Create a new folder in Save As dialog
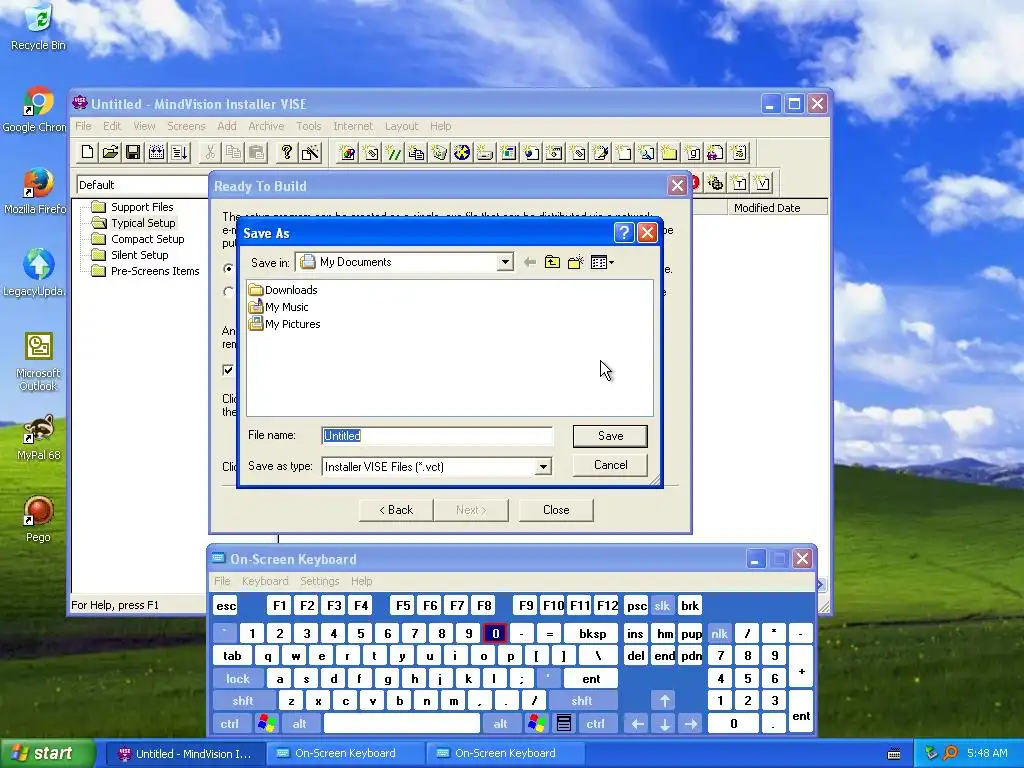The width and height of the screenshot is (1024, 768). tap(575, 262)
